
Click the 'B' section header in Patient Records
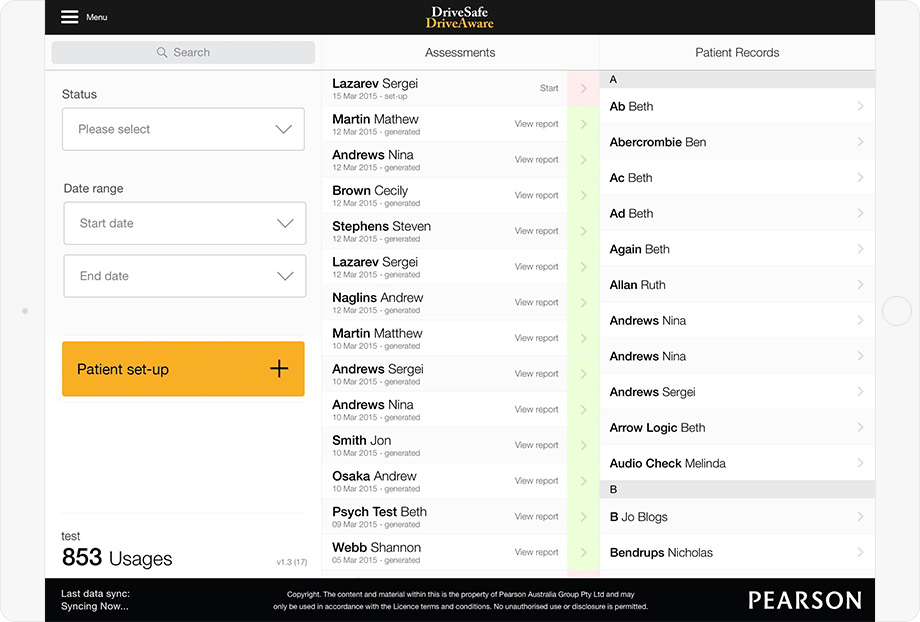point(737,489)
